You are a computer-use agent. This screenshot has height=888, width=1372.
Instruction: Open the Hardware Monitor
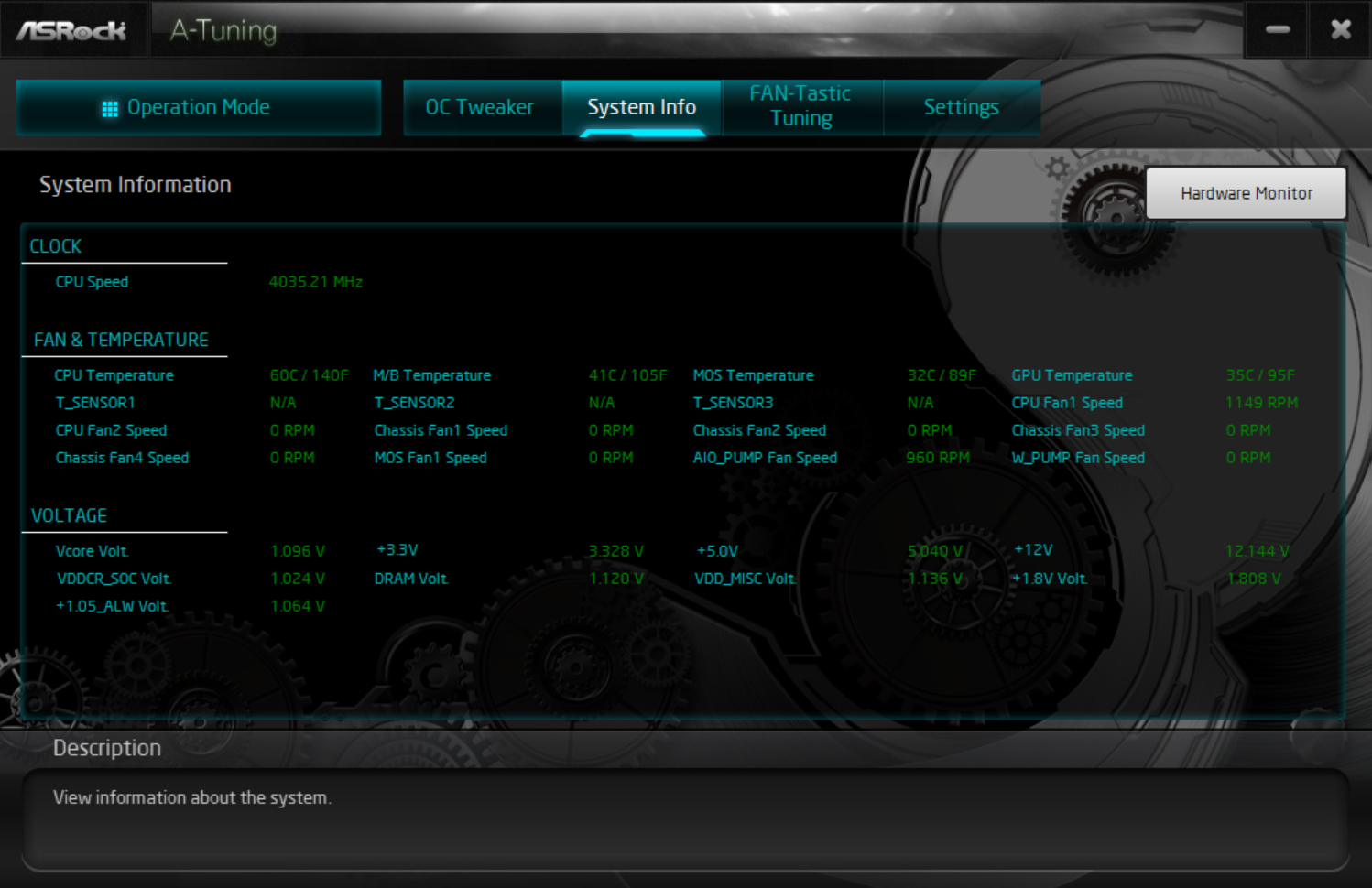[x=1246, y=193]
